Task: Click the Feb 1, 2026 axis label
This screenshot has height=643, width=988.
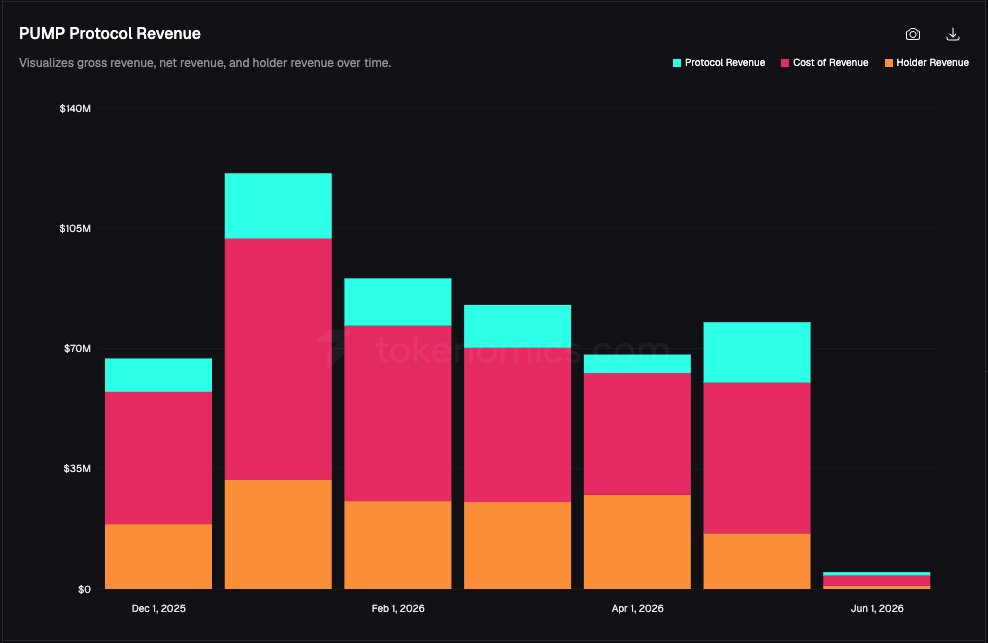Action: 398,608
